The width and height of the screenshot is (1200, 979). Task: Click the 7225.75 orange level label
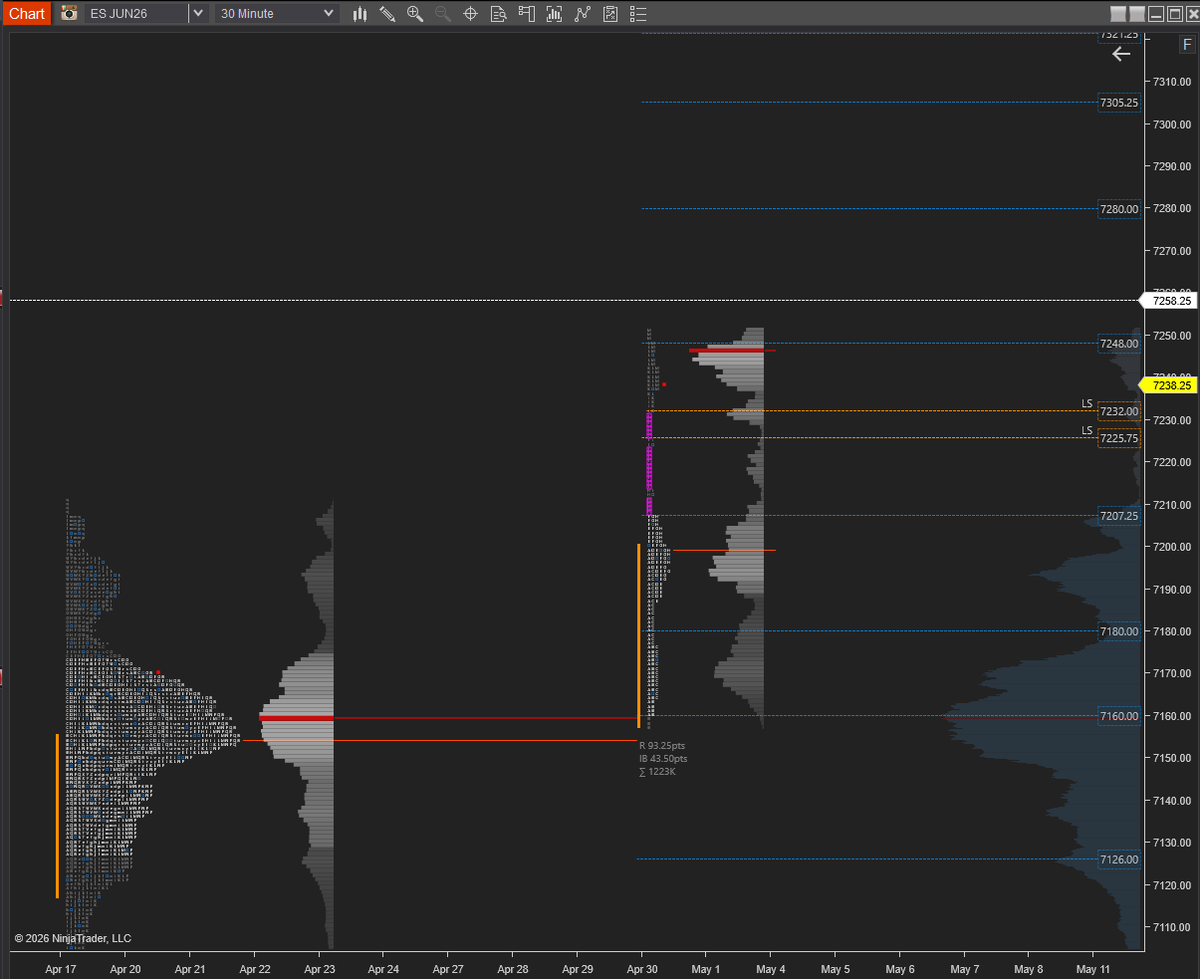tap(1118, 438)
